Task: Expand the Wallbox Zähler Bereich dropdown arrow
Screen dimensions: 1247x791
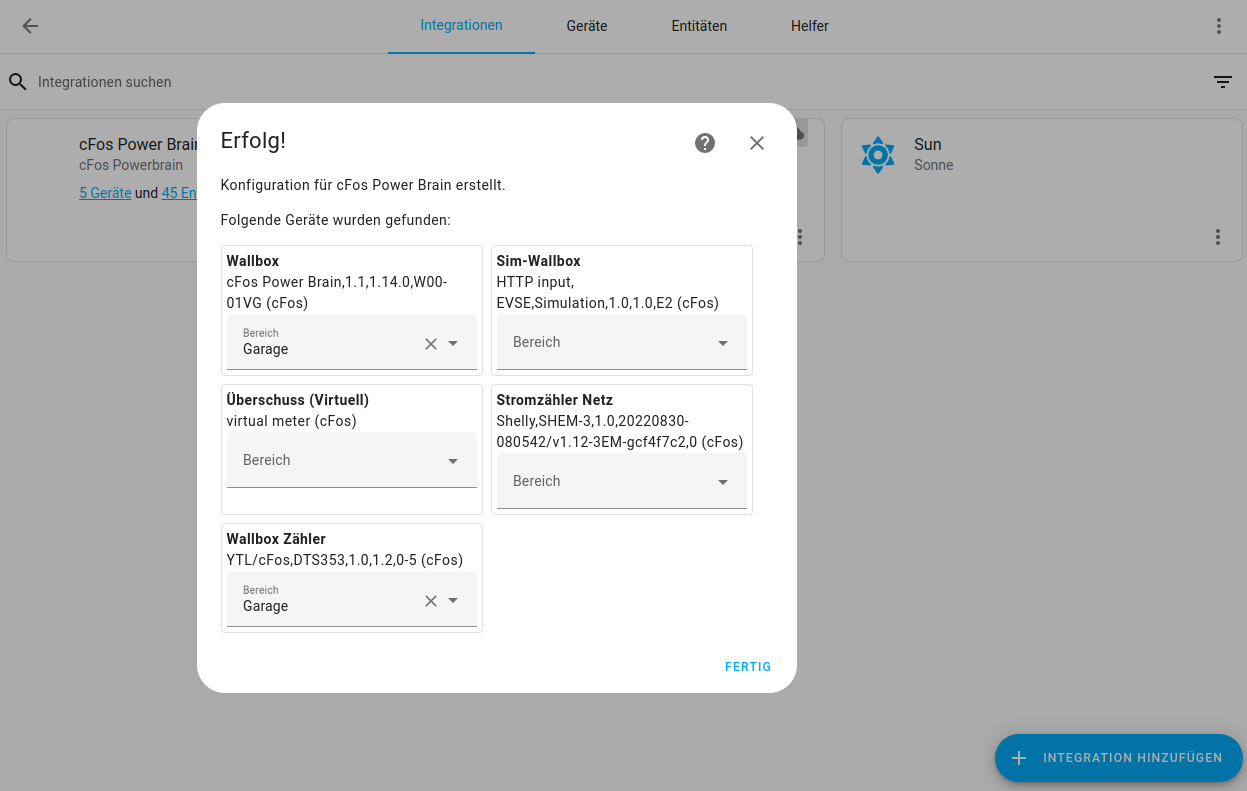Action: pos(453,600)
